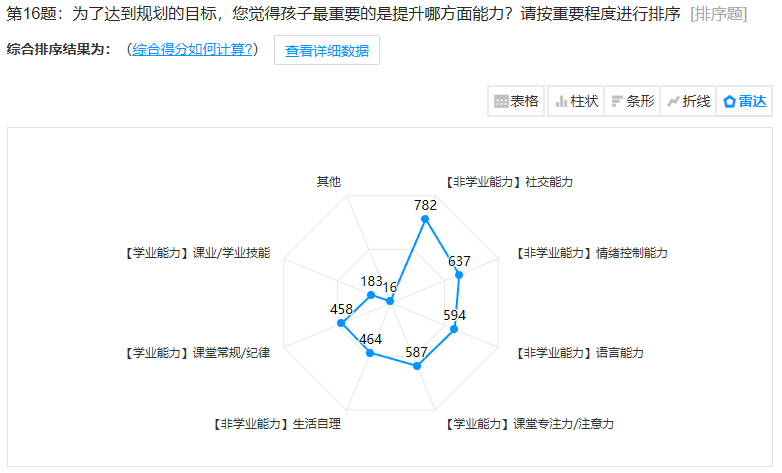Click the column chart icon

pos(561,102)
